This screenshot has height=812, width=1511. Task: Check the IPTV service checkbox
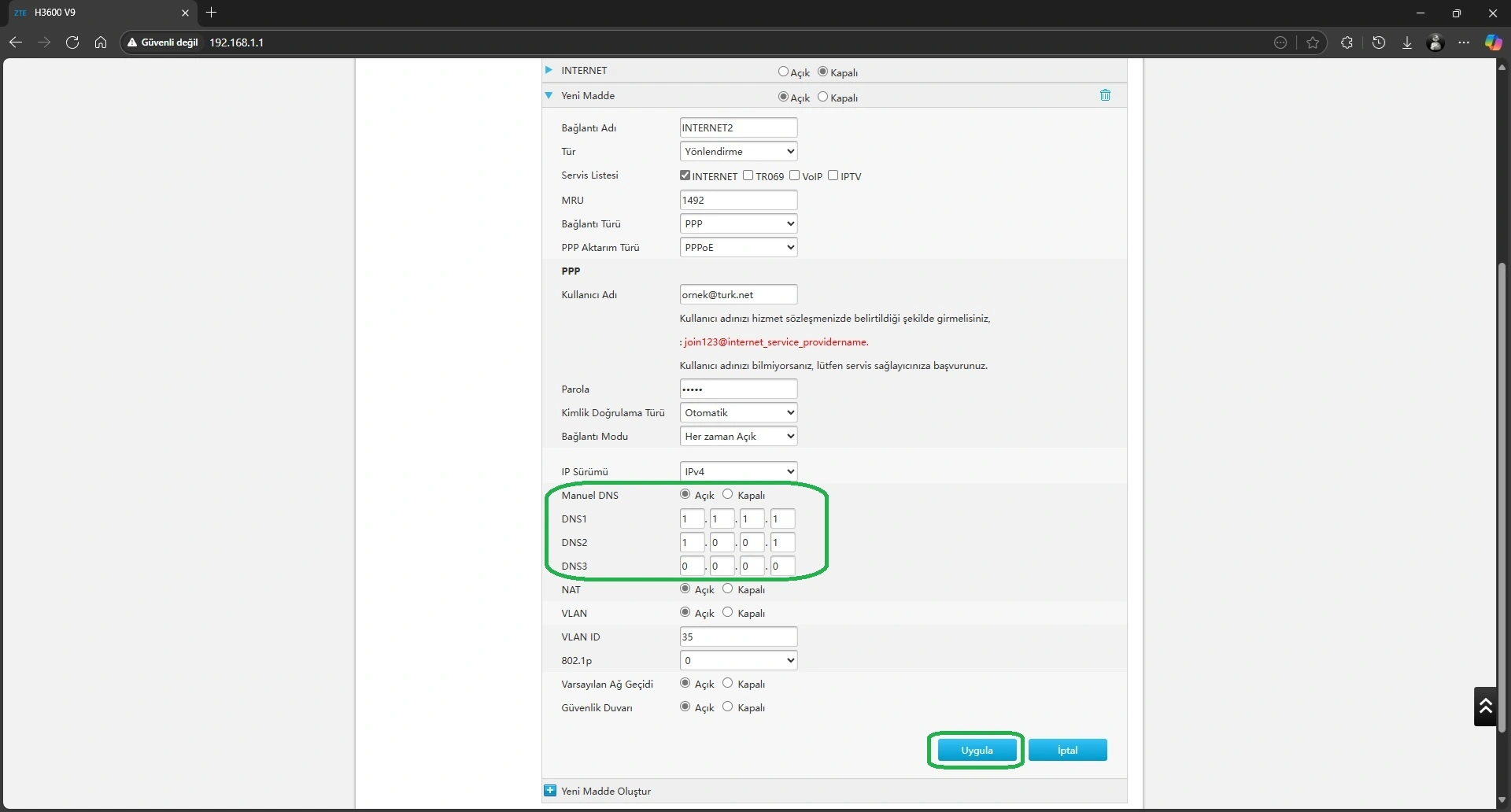point(833,175)
